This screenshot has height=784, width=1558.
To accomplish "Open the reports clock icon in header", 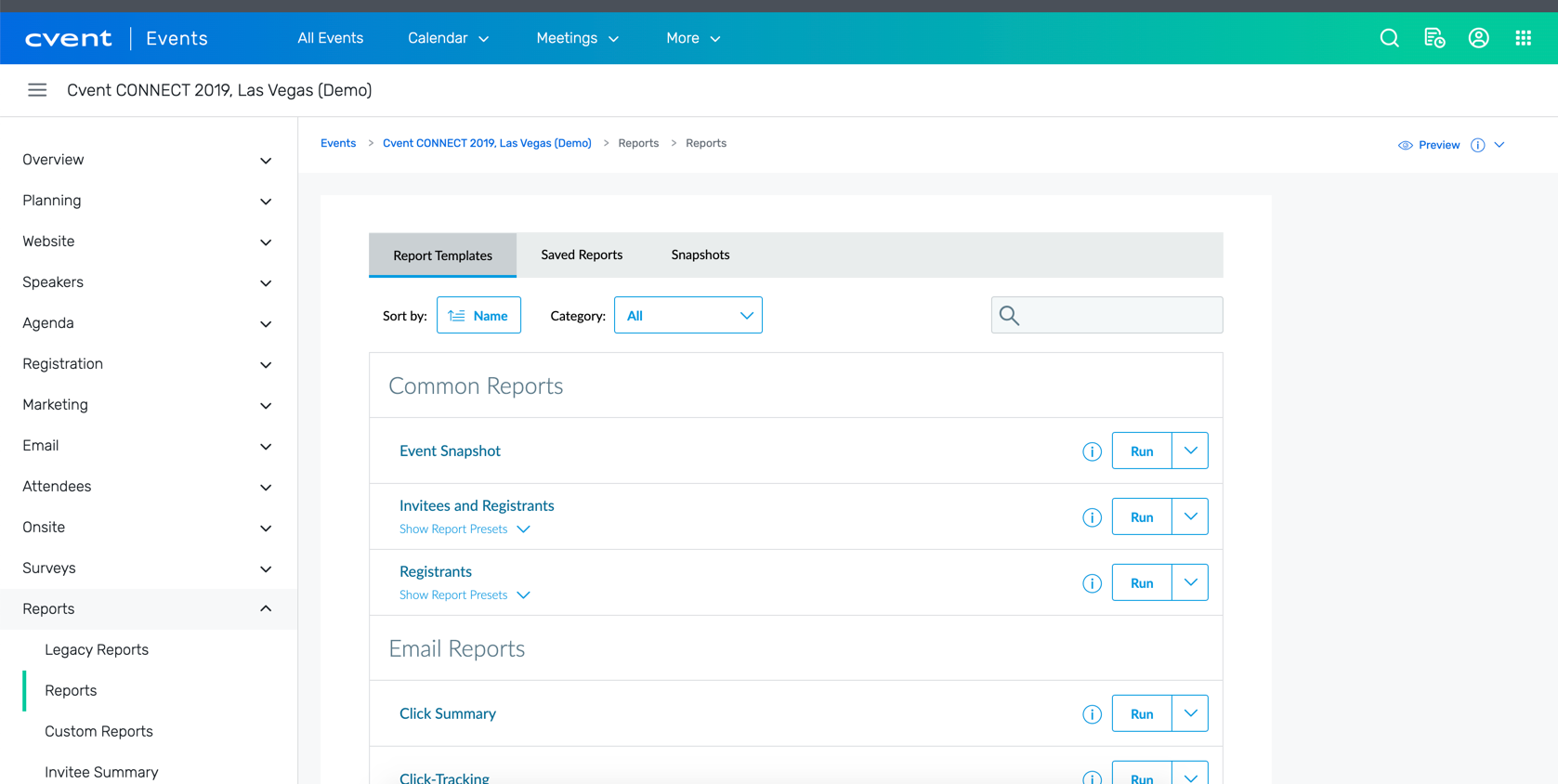I will point(1434,38).
